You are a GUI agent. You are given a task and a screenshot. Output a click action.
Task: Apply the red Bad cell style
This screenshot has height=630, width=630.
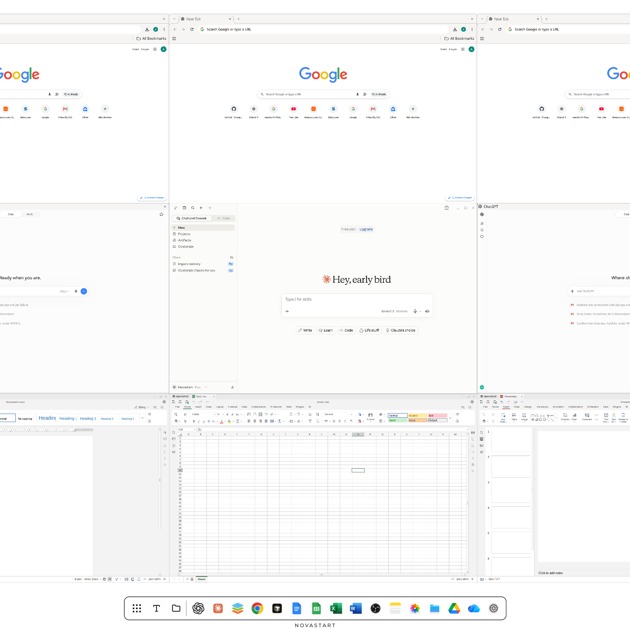[x=438, y=415]
